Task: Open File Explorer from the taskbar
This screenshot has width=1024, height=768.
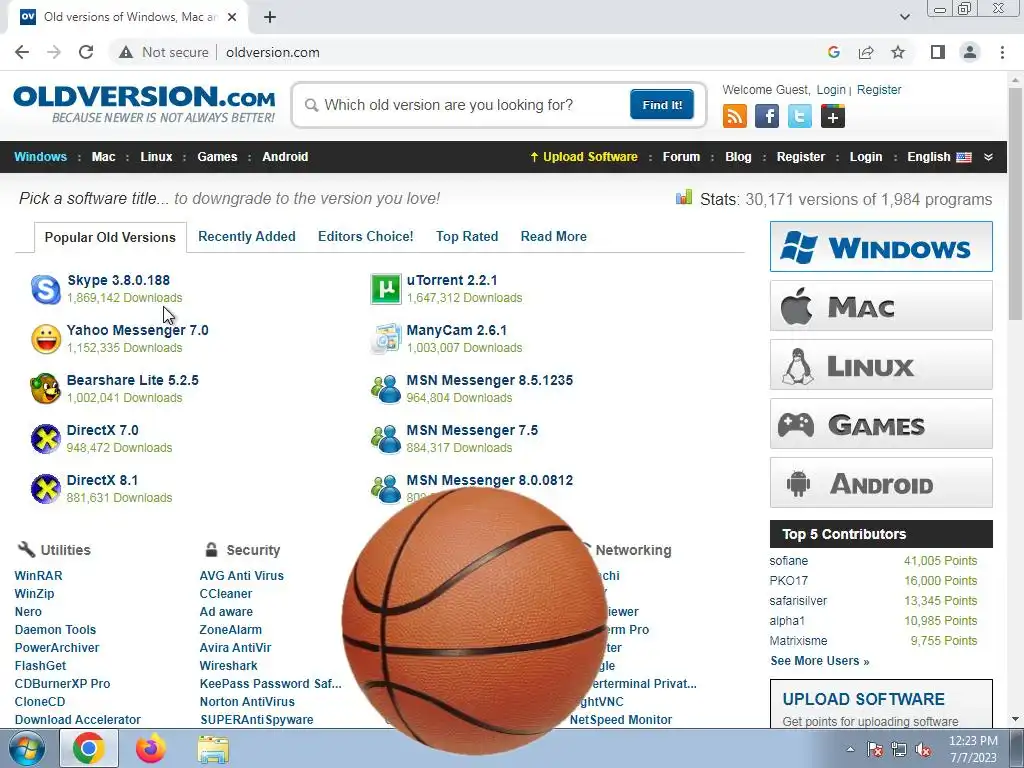Action: click(x=213, y=749)
